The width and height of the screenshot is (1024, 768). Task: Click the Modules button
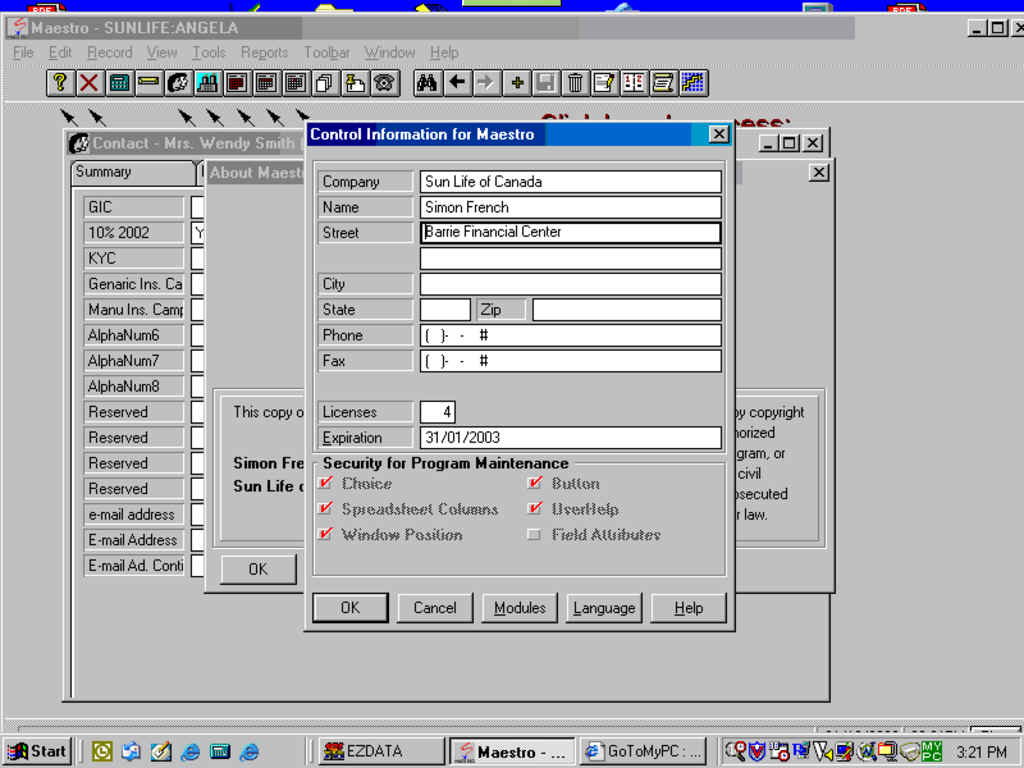[x=520, y=608]
